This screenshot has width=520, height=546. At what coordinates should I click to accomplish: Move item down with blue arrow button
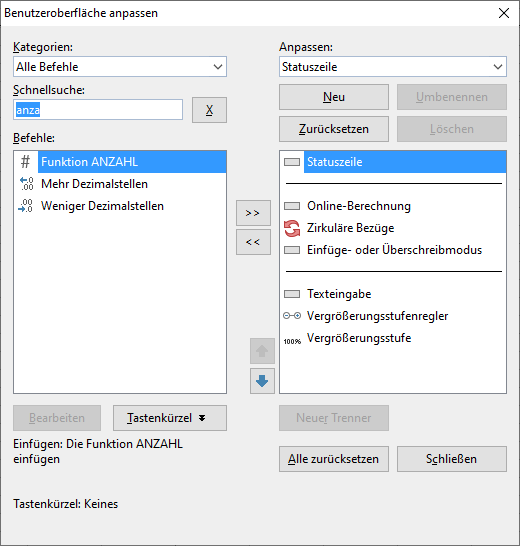[262, 381]
